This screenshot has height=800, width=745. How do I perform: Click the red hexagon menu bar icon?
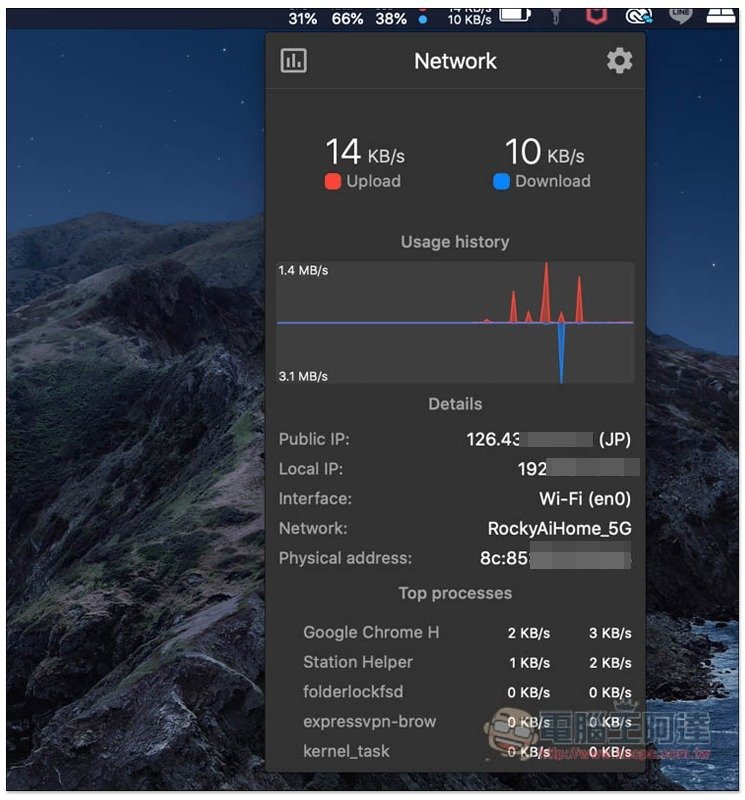[595, 16]
